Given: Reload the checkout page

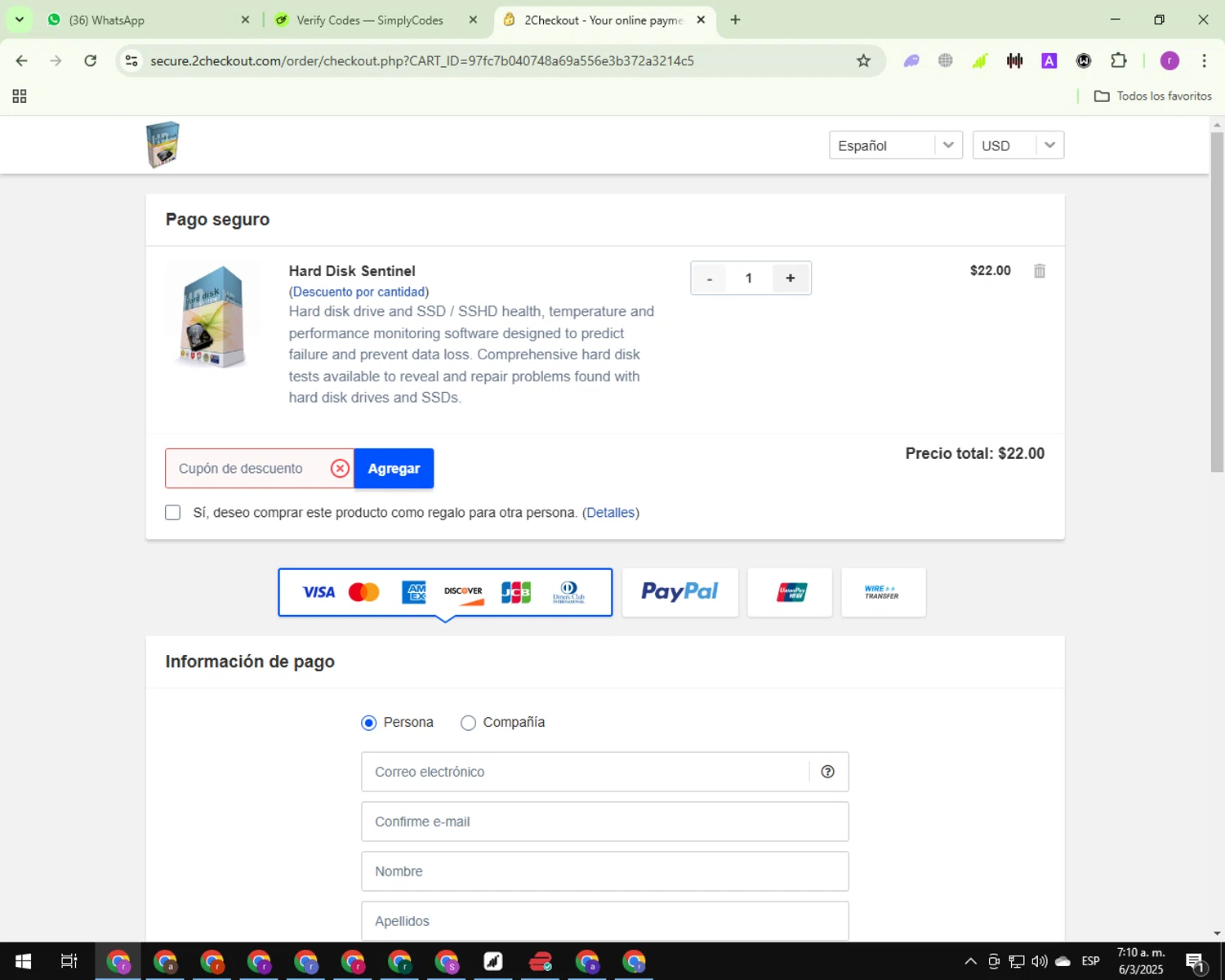Looking at the screenshot, I should click(x=91, y=60).
